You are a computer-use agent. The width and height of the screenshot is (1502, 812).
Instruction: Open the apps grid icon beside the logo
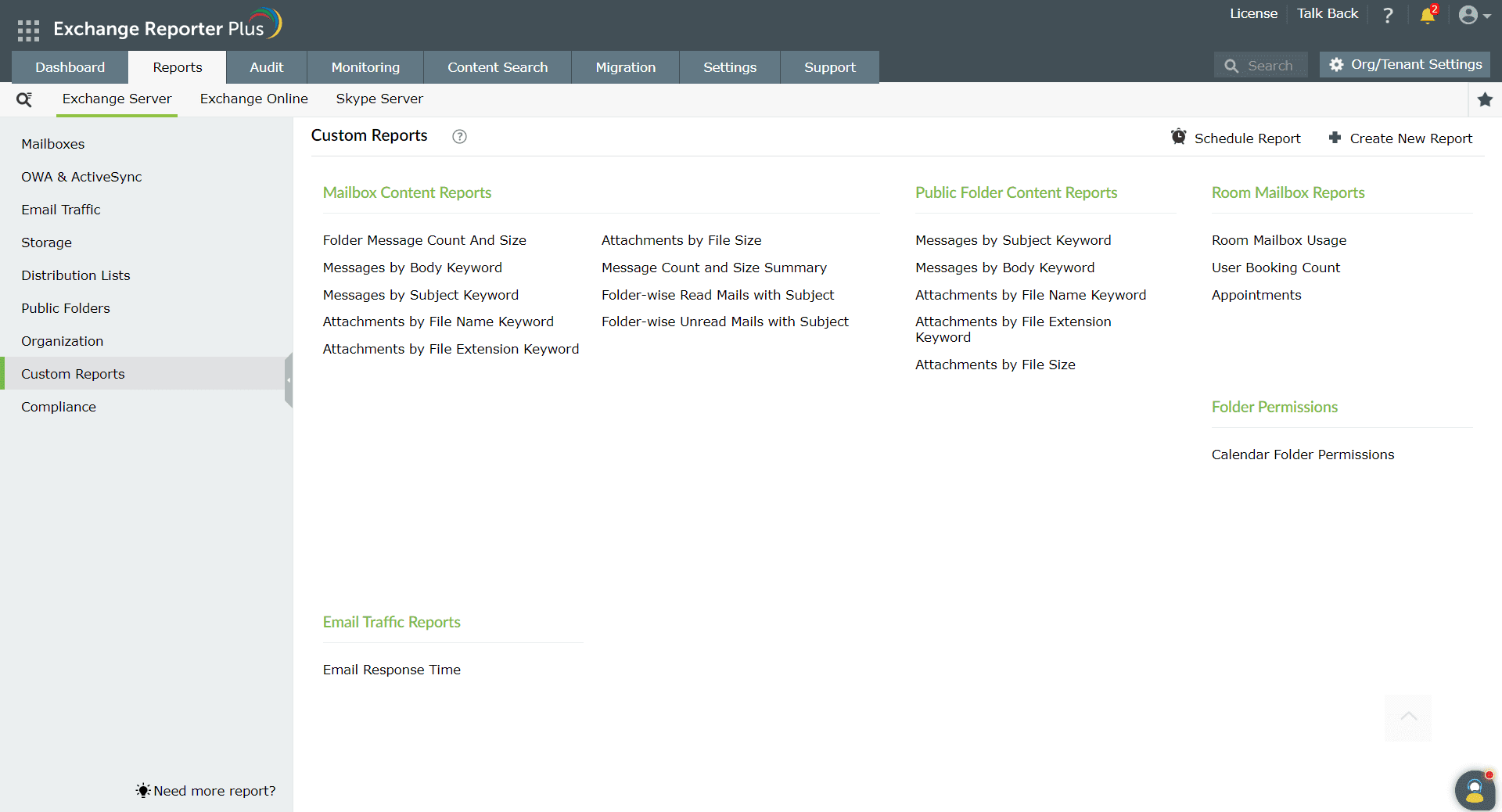[27, 29]
